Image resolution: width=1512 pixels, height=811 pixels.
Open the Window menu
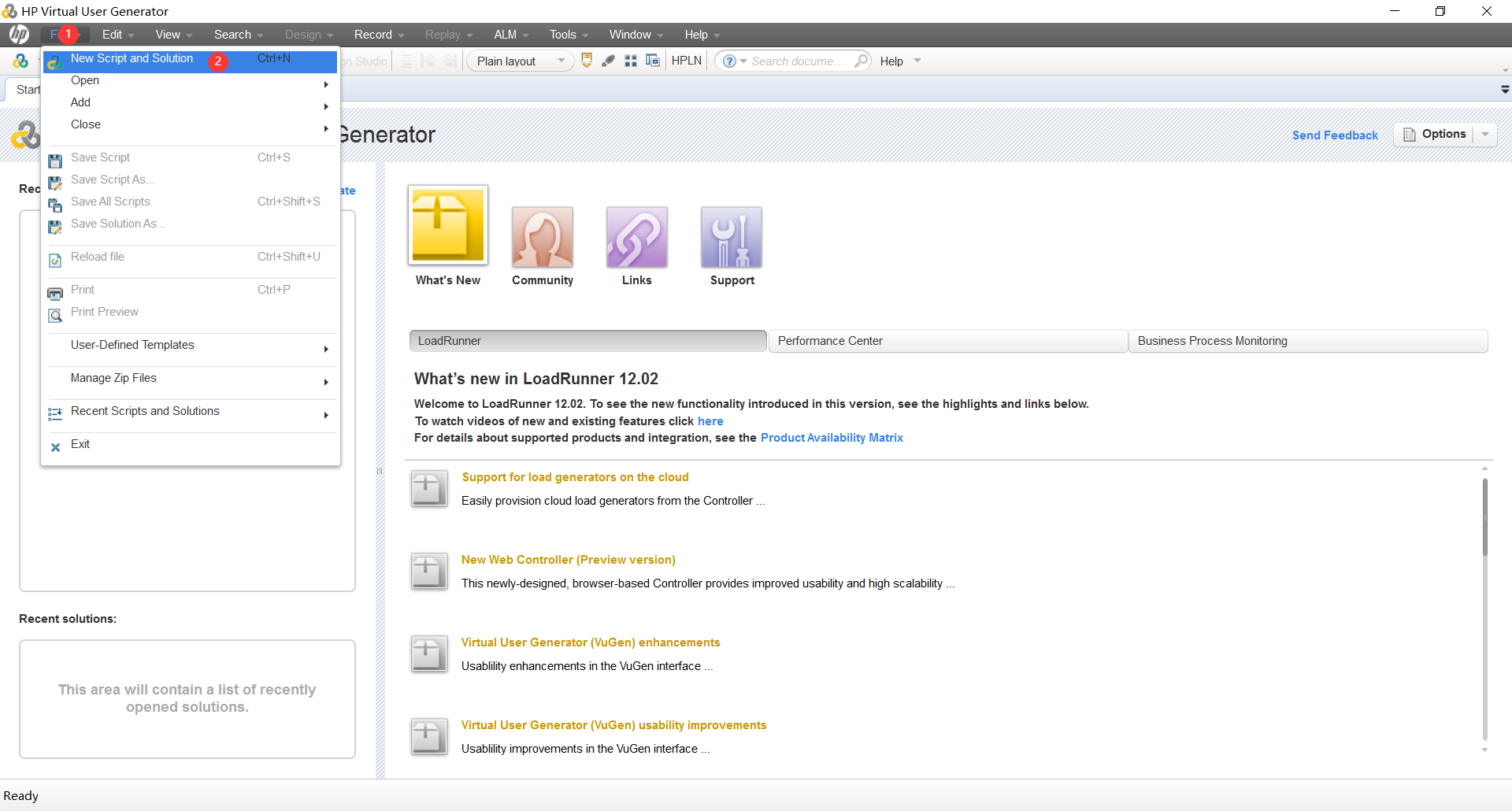click(636, 35)
